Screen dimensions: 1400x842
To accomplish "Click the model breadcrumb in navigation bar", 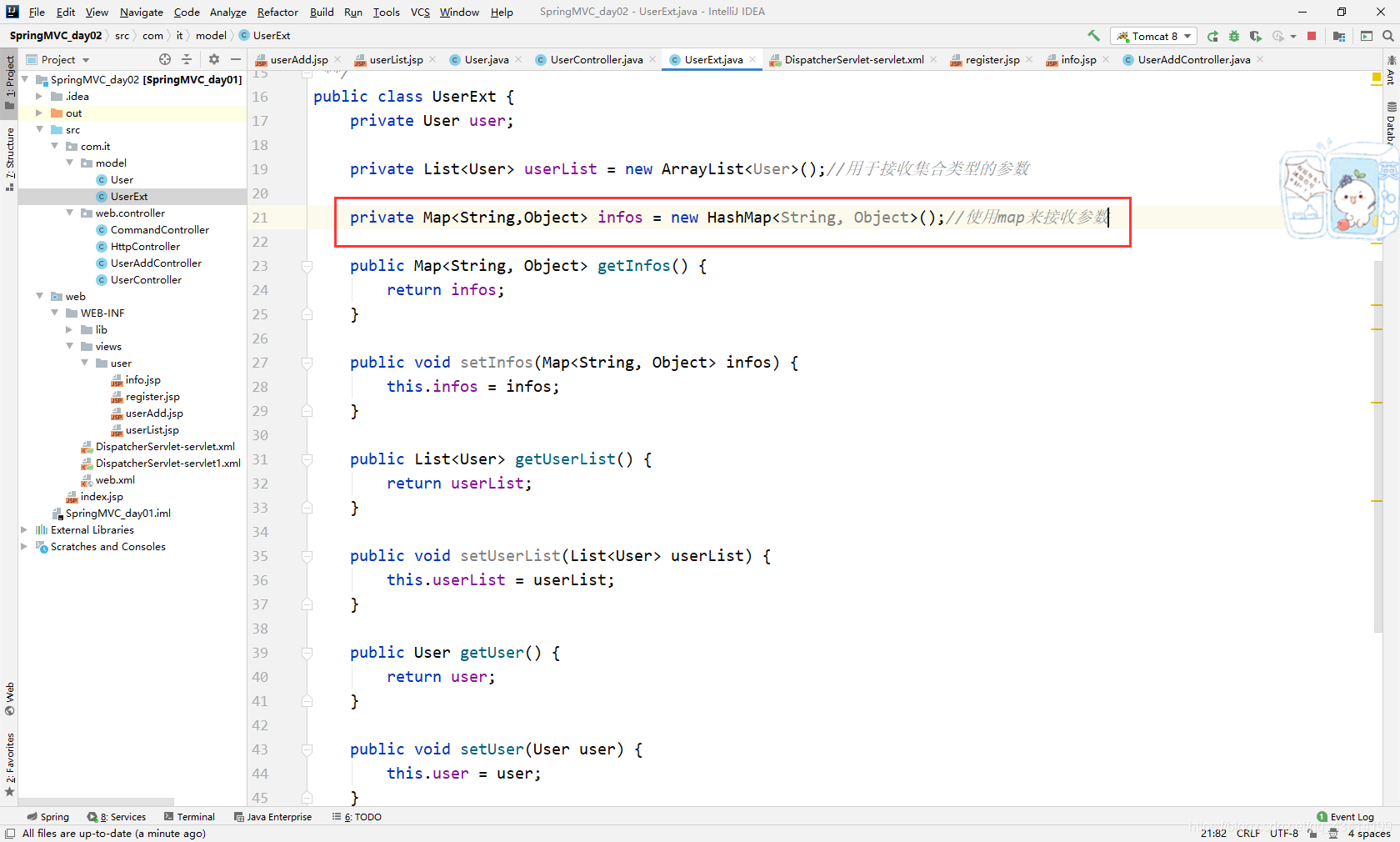I will pyautogui.click(x=211, y=36).
